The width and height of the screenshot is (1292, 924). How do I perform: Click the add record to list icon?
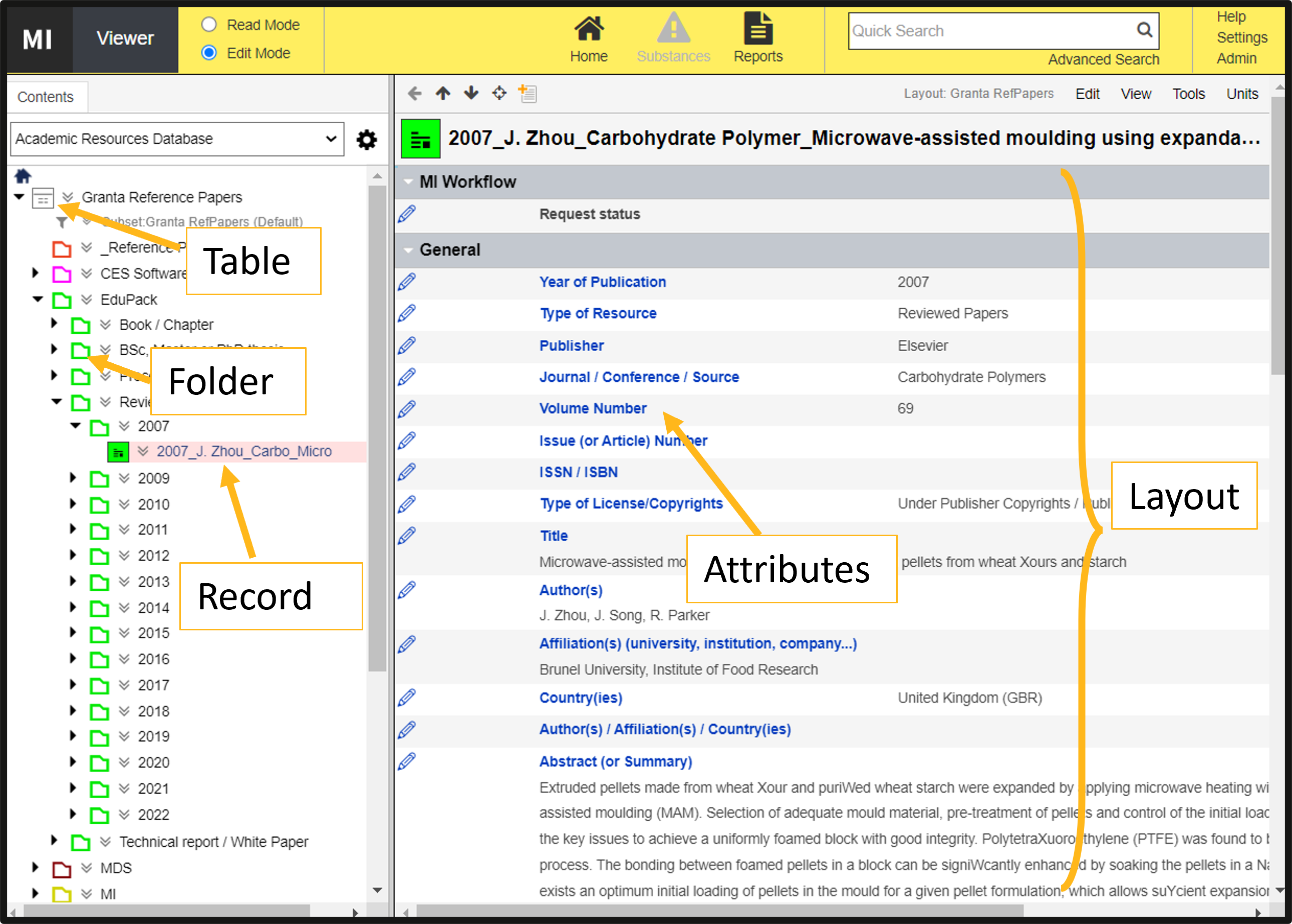(527, 93)
